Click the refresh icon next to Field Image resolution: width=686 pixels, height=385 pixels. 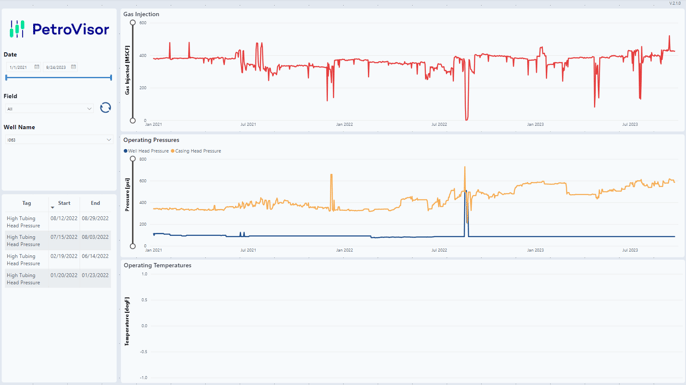coord(105,108)
